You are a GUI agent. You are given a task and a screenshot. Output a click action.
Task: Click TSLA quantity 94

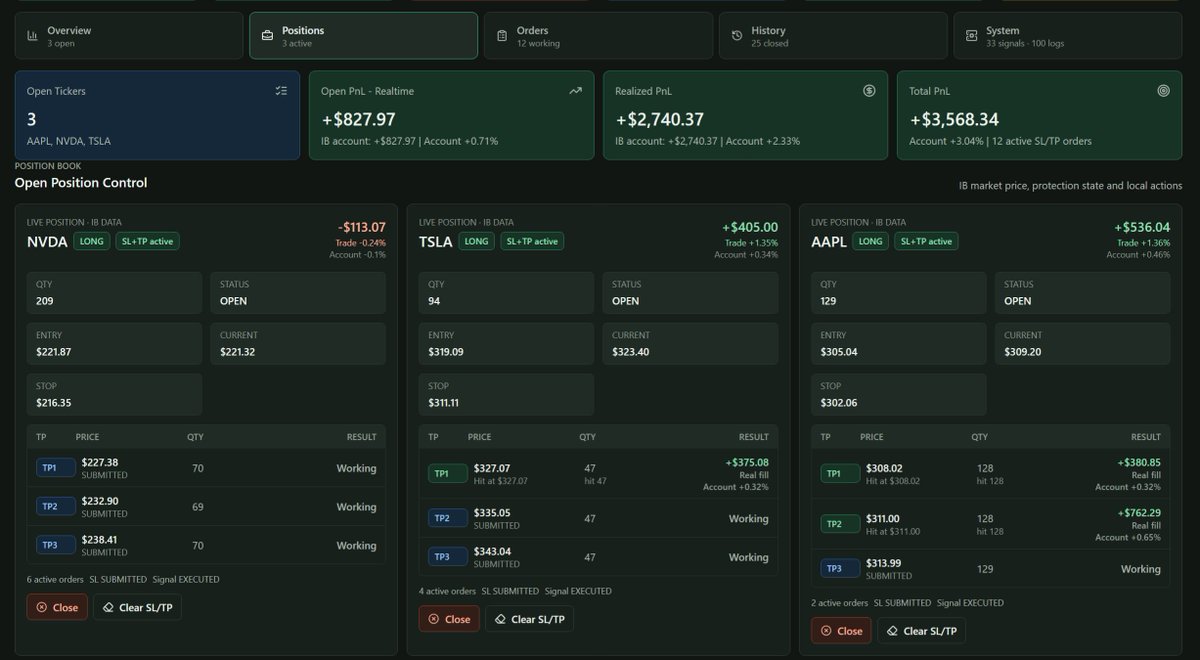(x=434, y=301)
